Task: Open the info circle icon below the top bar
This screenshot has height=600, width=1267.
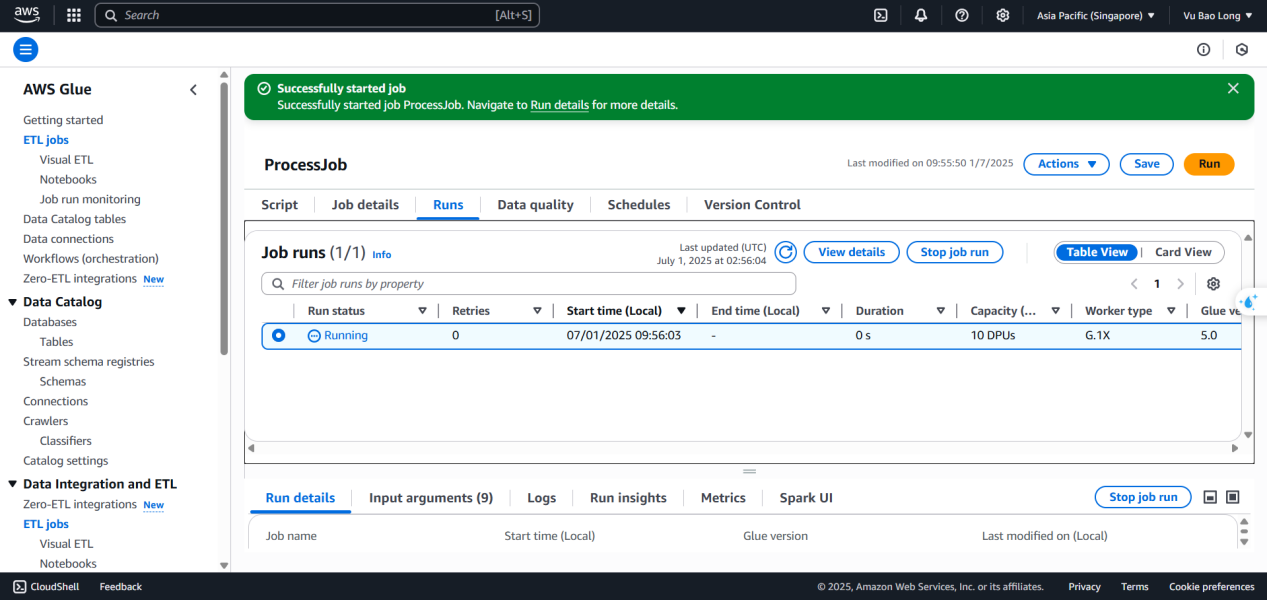Action: 1204,49
